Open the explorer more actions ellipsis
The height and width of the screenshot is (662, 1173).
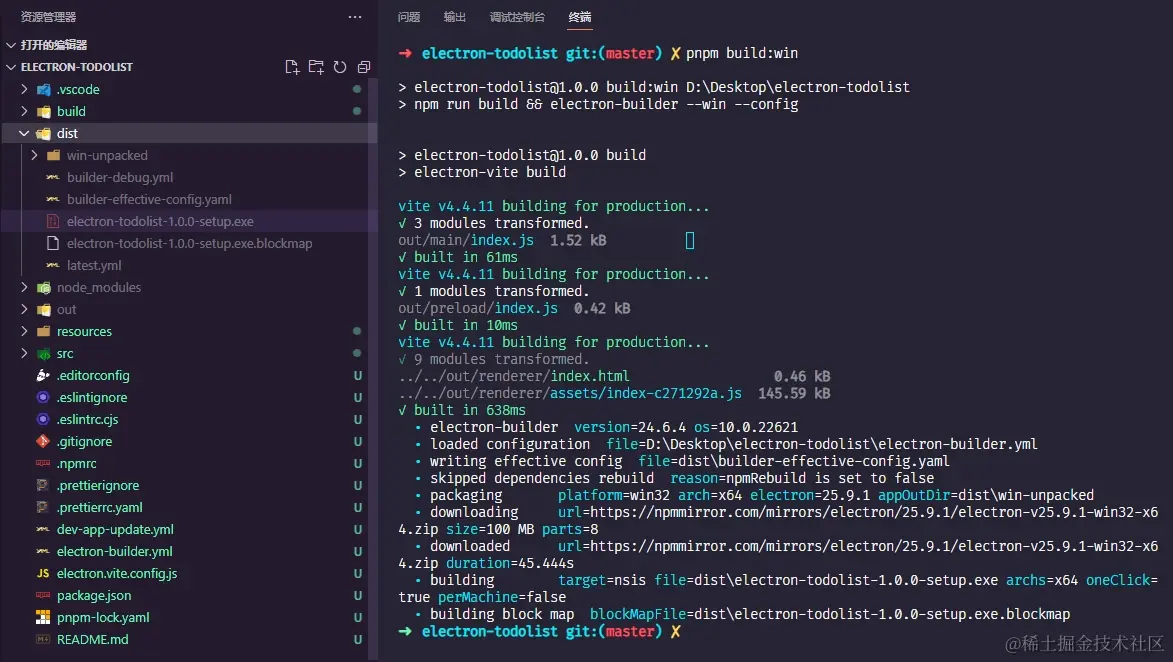tap(355, 16)
